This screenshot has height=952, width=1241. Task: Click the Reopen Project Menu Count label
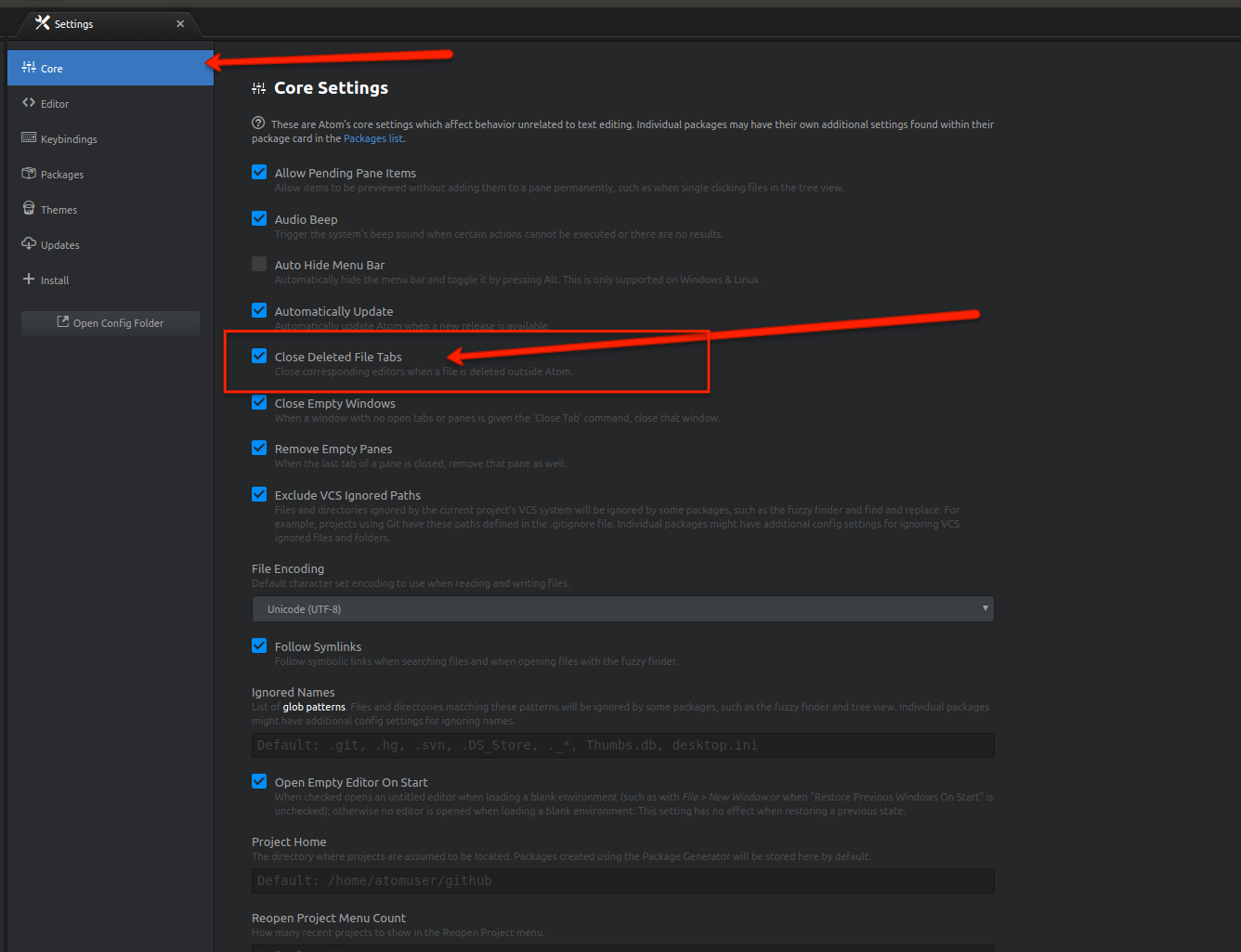(x=329, y=918)
